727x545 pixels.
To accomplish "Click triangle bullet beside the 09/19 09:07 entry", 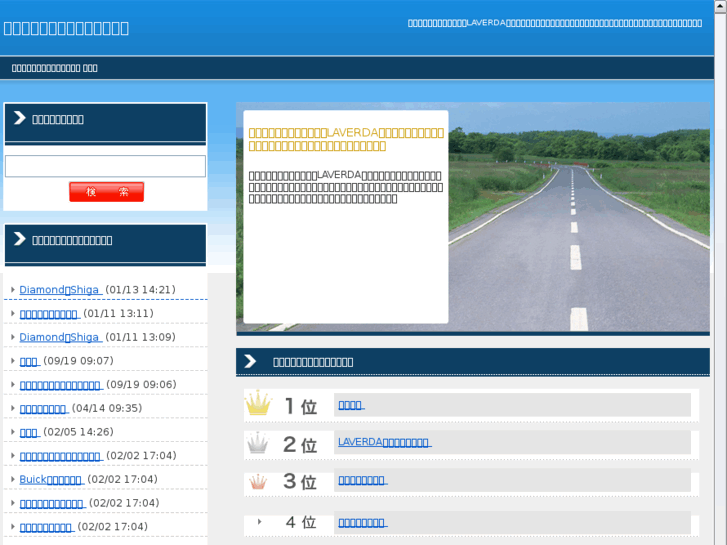I will click(13, 361).
